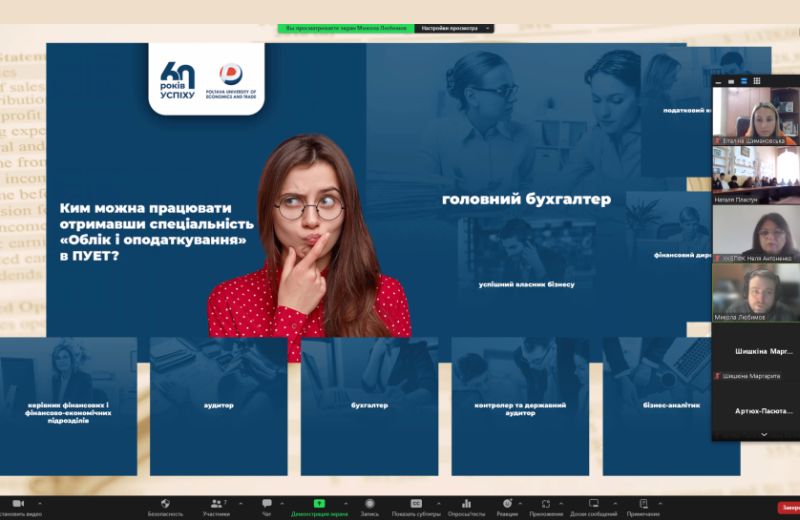Open the Реакции reactions icon

(x=507, y=503)
